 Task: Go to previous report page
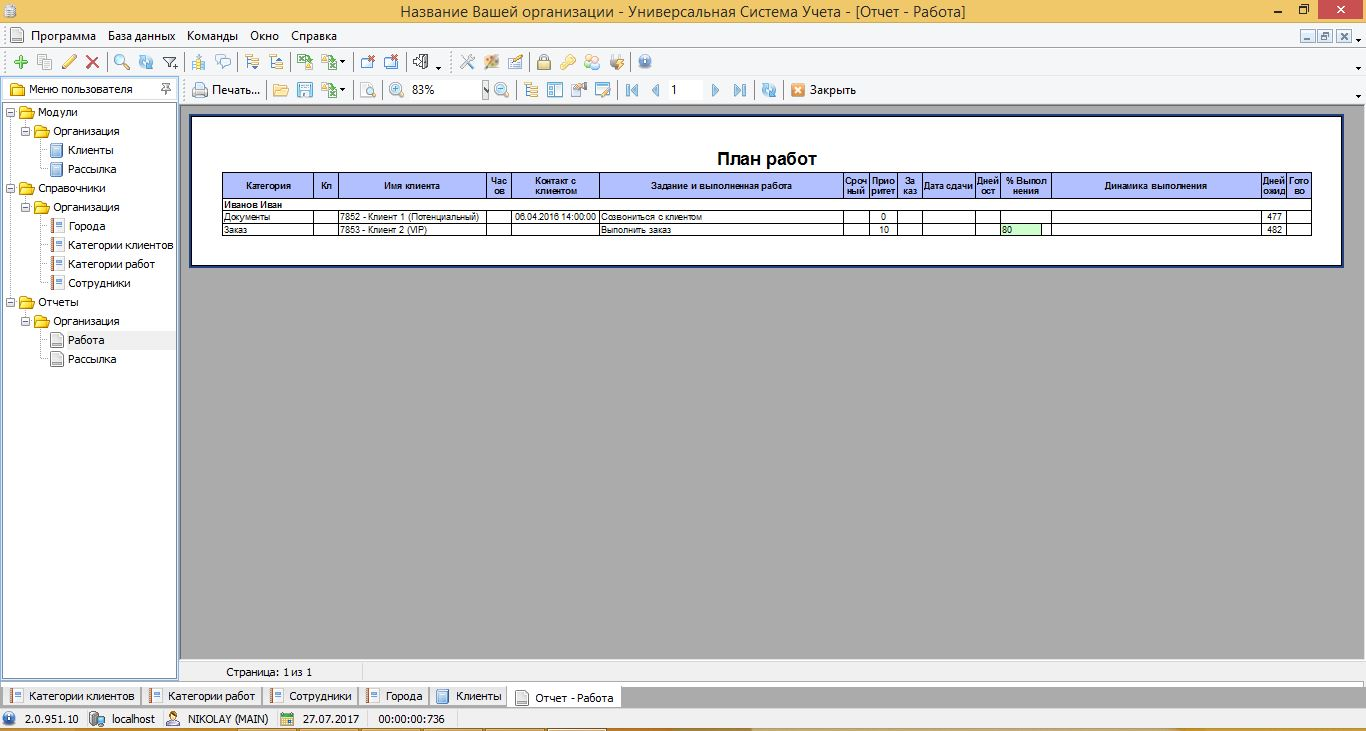coord(656,90)
